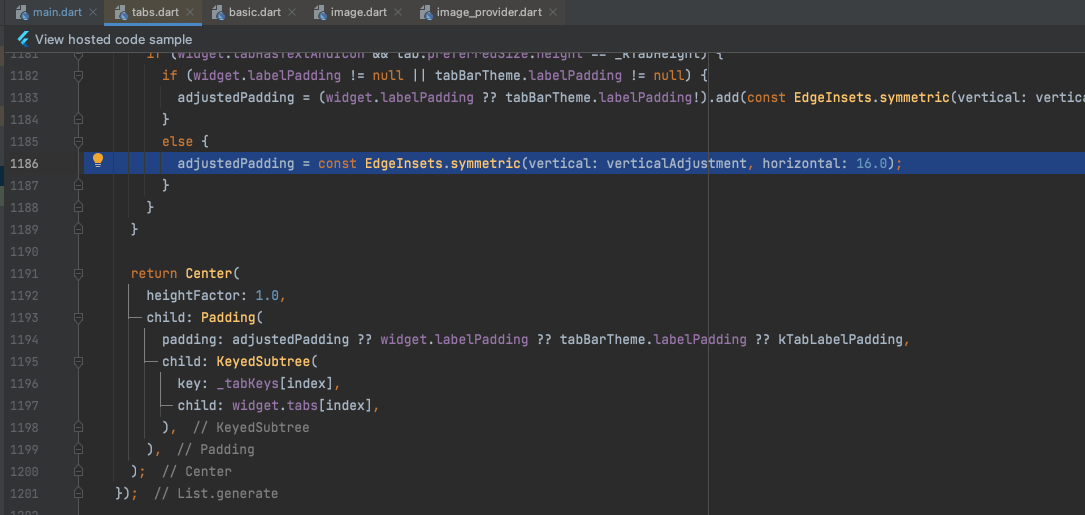Collapse the KeyedSubtree block at line 1195
1085x515 pixels.
pyautogui.click(x=78, y=361)
